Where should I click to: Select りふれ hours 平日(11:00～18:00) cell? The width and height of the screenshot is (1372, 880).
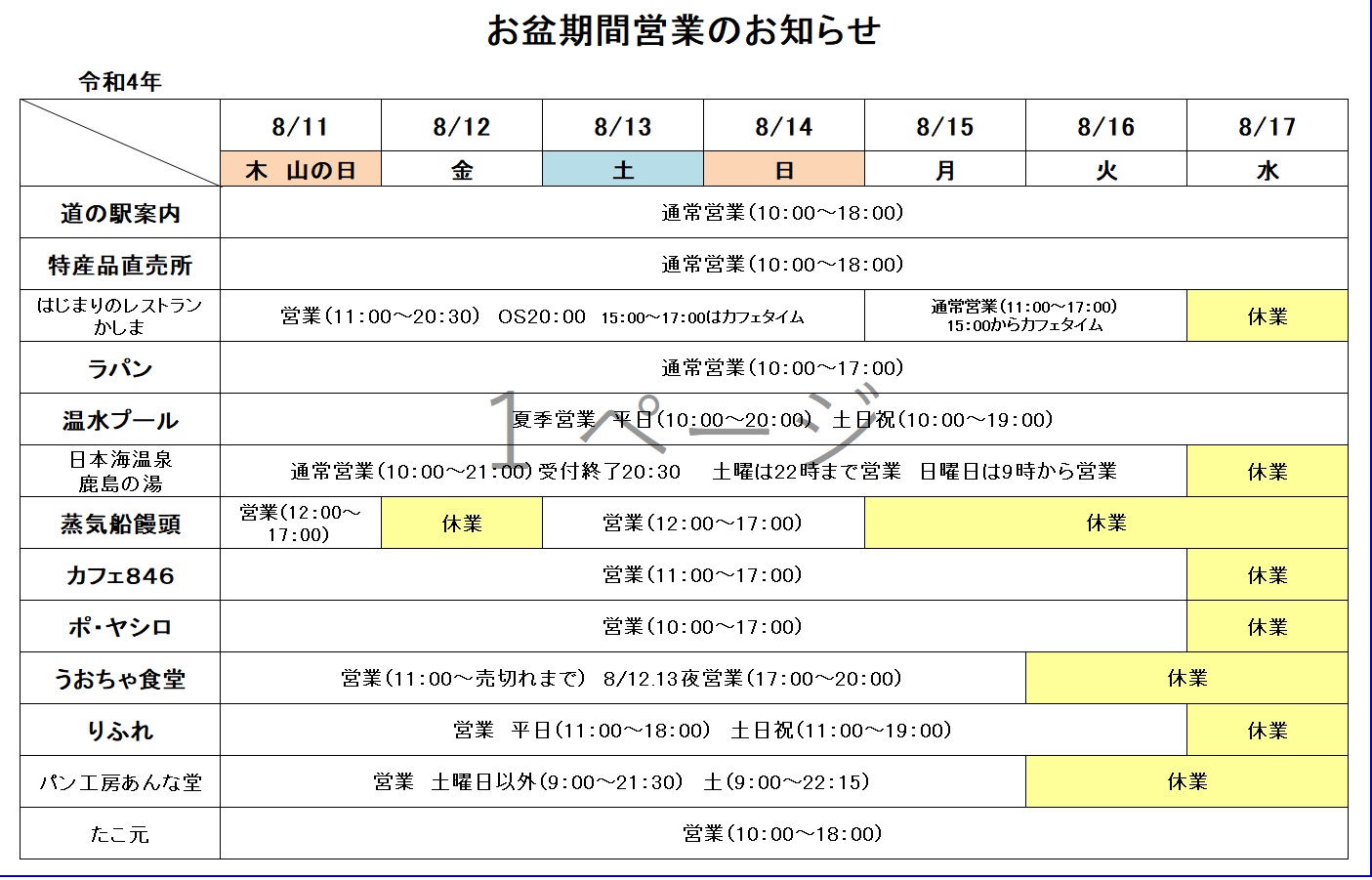point(704,731)
